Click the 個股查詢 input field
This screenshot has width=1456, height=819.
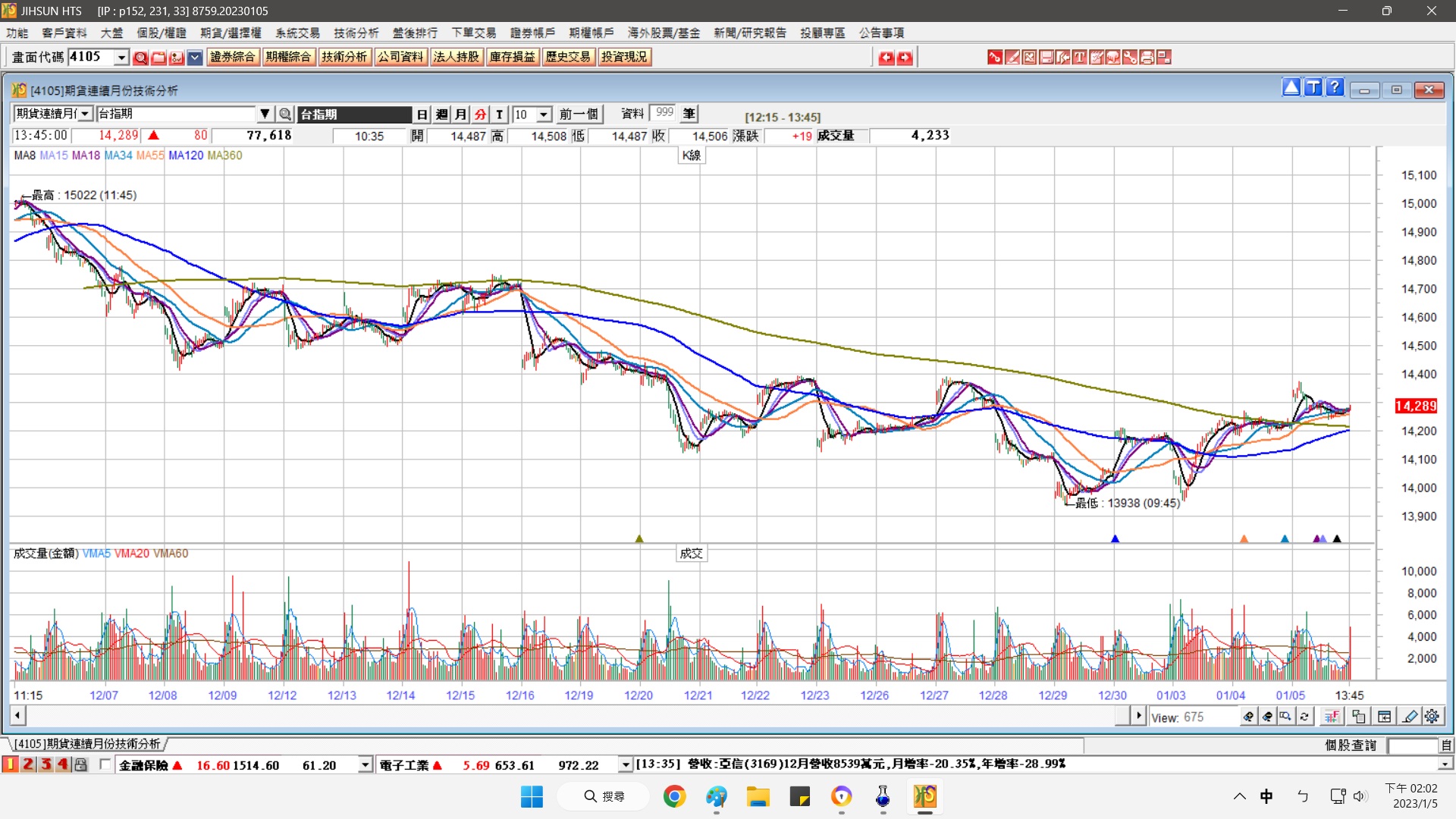coord(1412,745)
